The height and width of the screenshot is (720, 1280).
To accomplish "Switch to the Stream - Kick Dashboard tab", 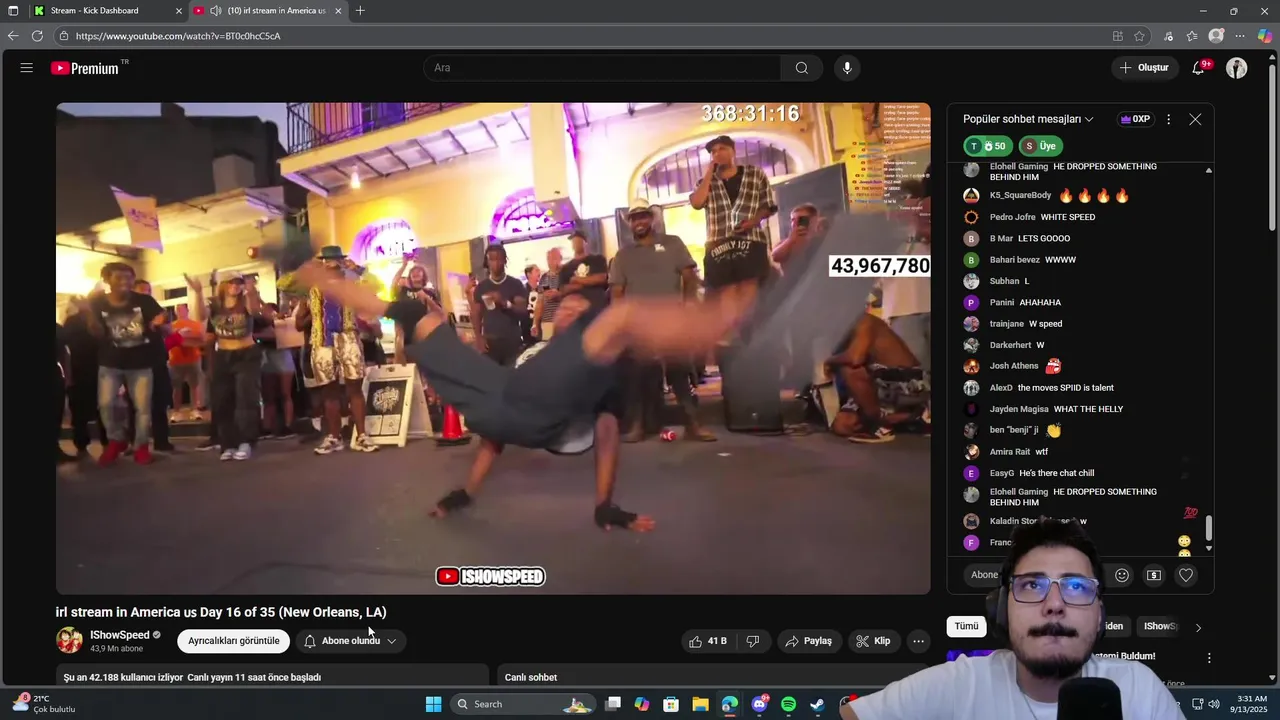I will pyautogui.click(x=108, y=11).
